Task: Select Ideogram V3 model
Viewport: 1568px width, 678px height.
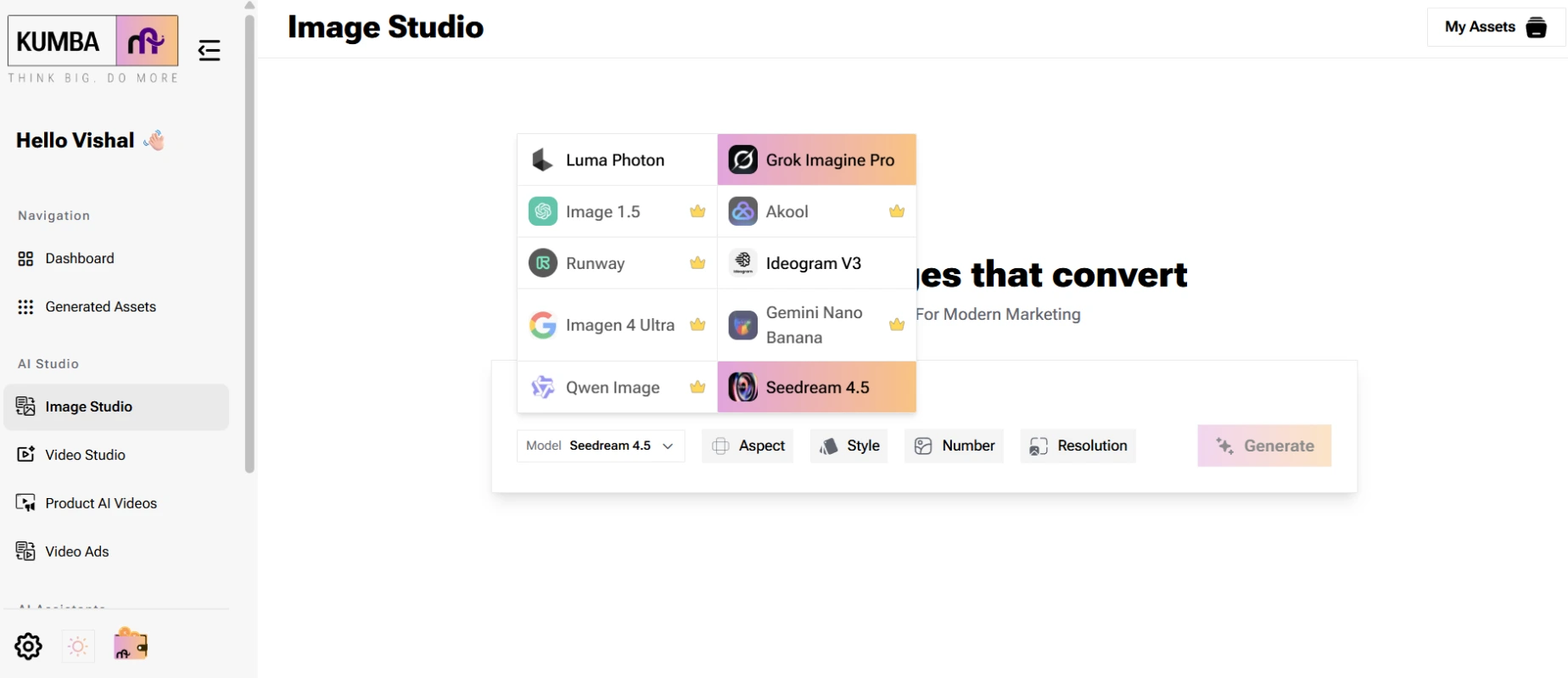Action: pos(817,263)
